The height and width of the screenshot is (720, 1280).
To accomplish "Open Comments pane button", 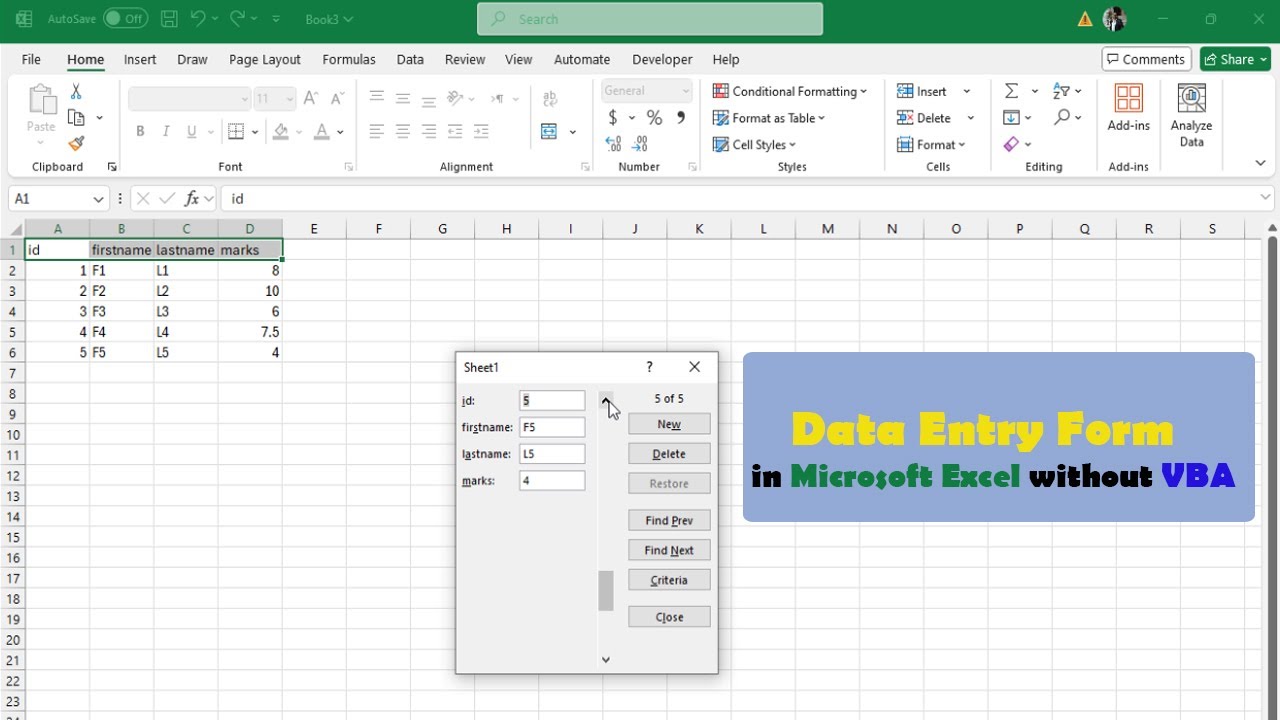I will tap(1146, 59).
